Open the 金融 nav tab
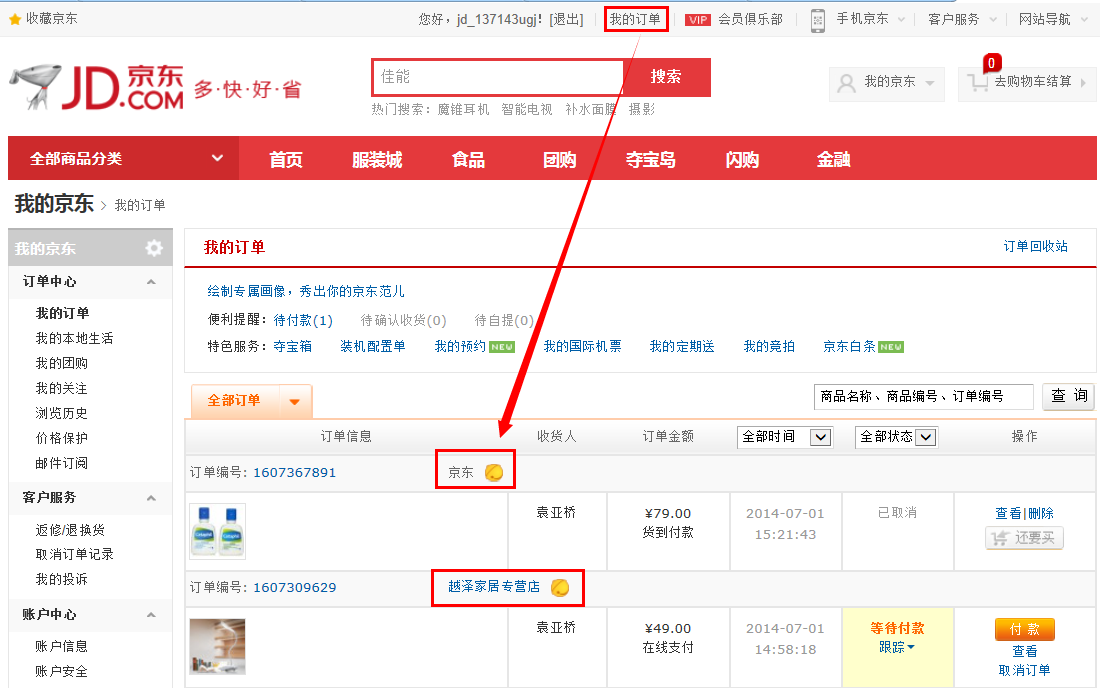Viewport: 1100px width, 688px height. click(x=833, y=160)
